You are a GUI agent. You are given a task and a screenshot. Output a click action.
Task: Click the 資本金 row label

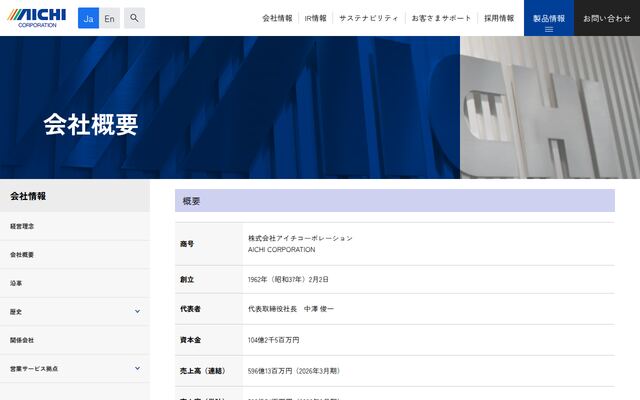pyautogui.click(x=190, y=340)
